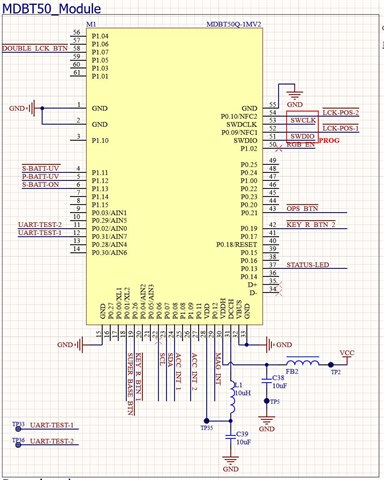Click the S-BATT-UV net label
Screen dimensions: 384x480
click(x=40, y=168)
